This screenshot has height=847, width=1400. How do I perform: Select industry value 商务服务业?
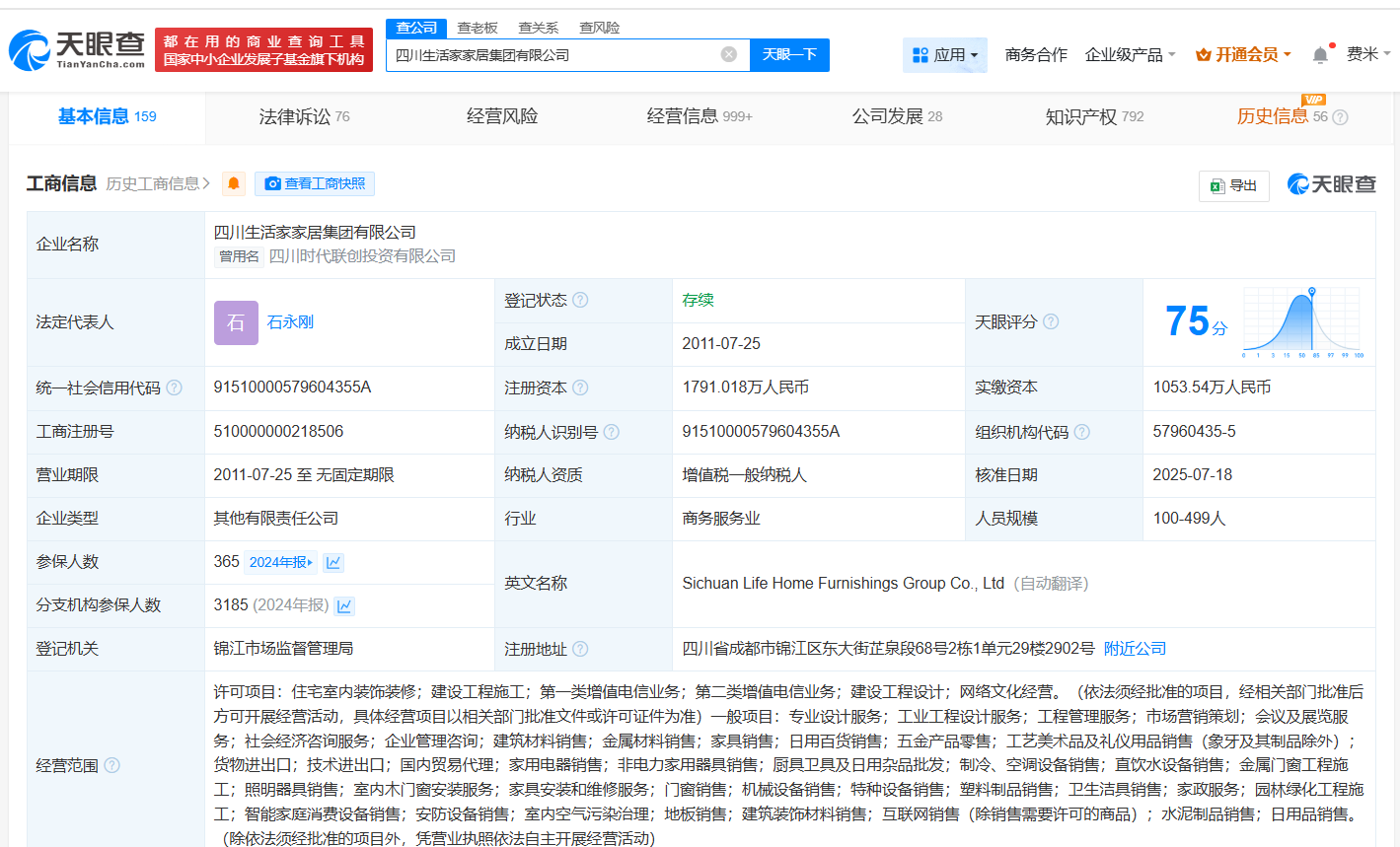[x=721, y=519]
